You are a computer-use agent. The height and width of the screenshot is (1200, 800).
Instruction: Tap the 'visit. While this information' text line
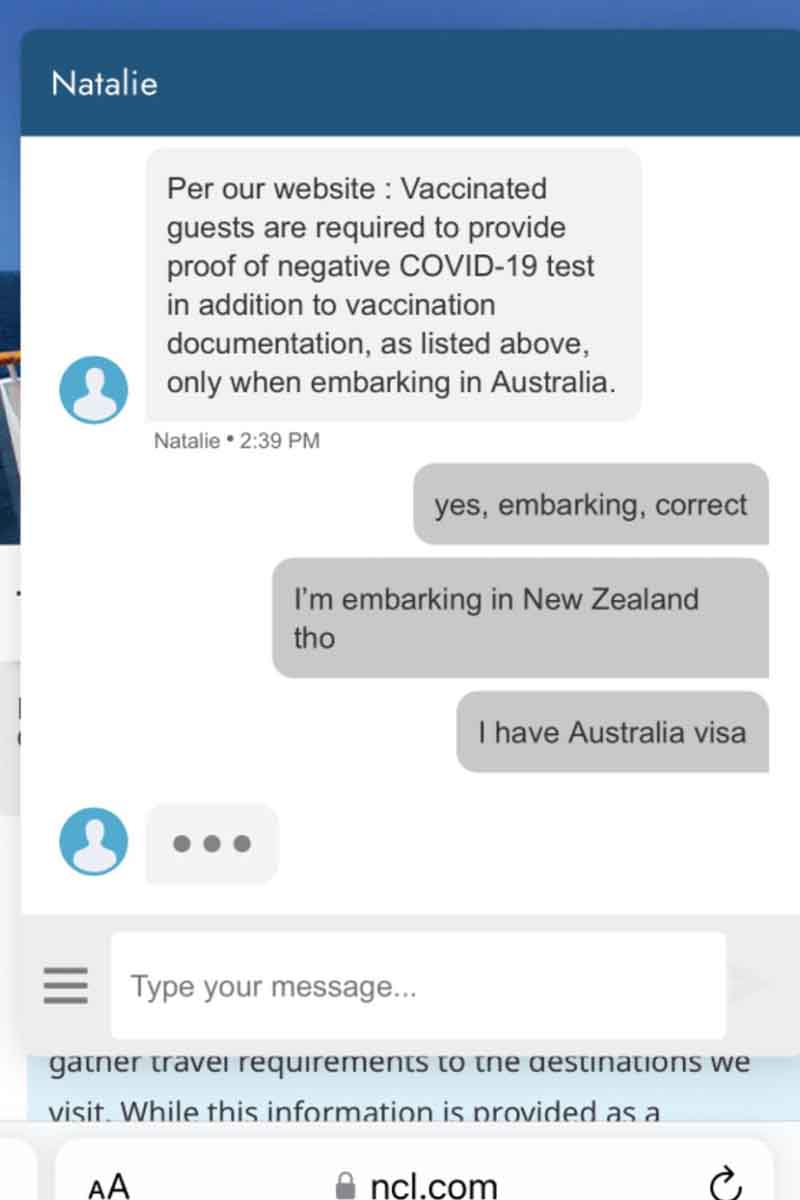click(355, 1112)
